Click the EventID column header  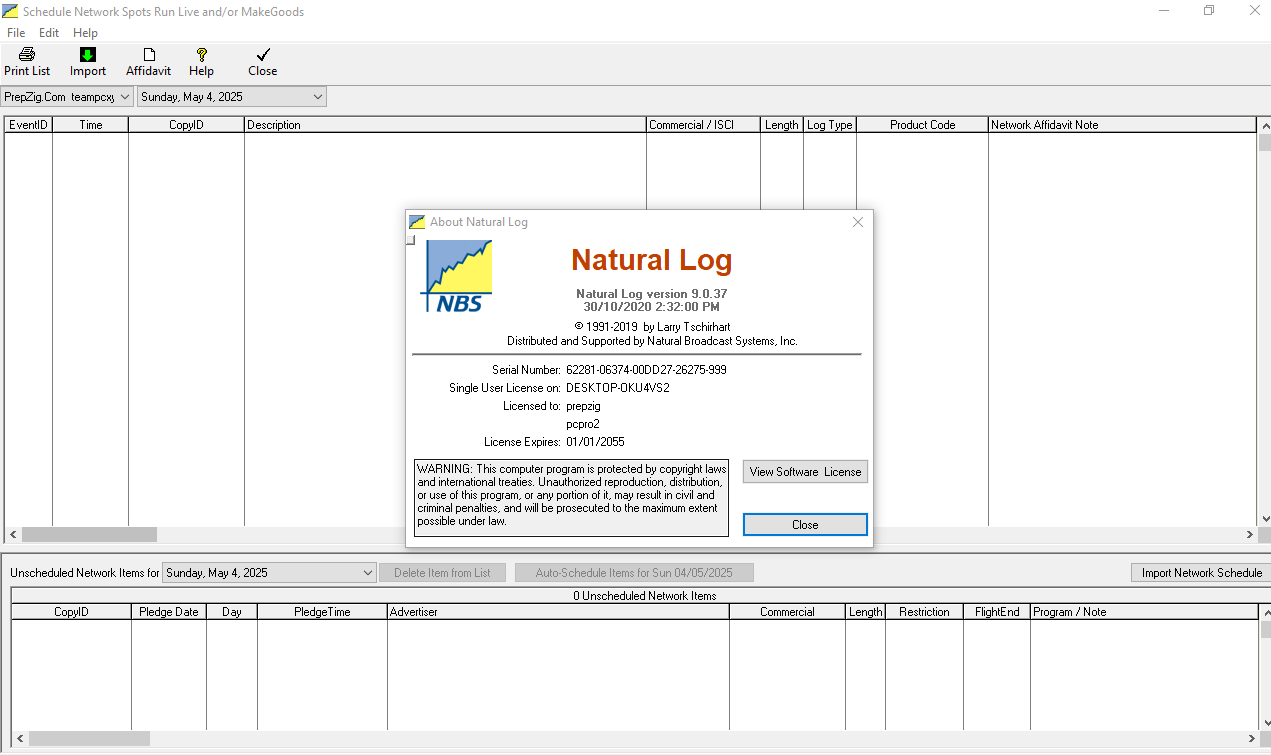pos(28,125)
